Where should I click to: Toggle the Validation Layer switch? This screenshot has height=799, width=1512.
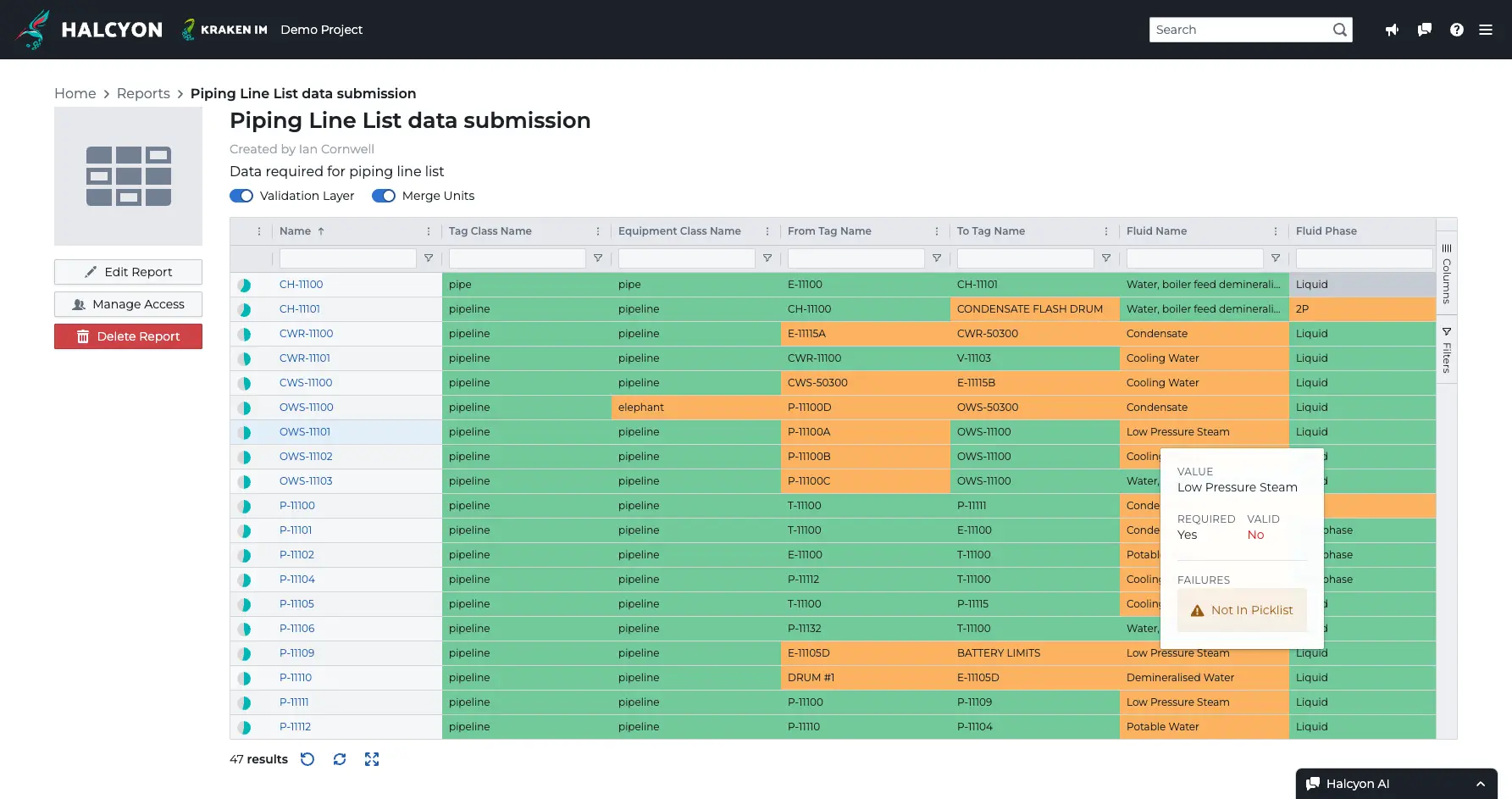pyautogui.click(x=241, y=196)
